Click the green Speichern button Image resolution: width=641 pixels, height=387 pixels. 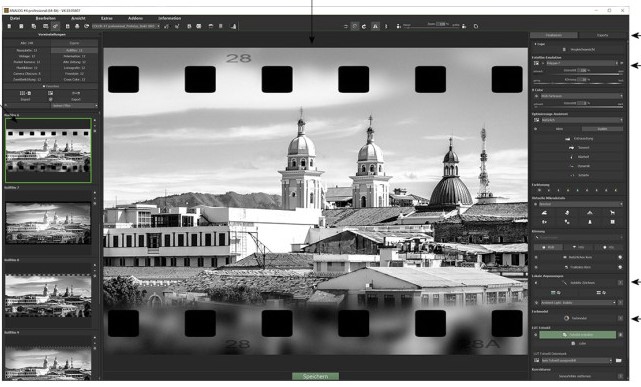coord(315,376)
